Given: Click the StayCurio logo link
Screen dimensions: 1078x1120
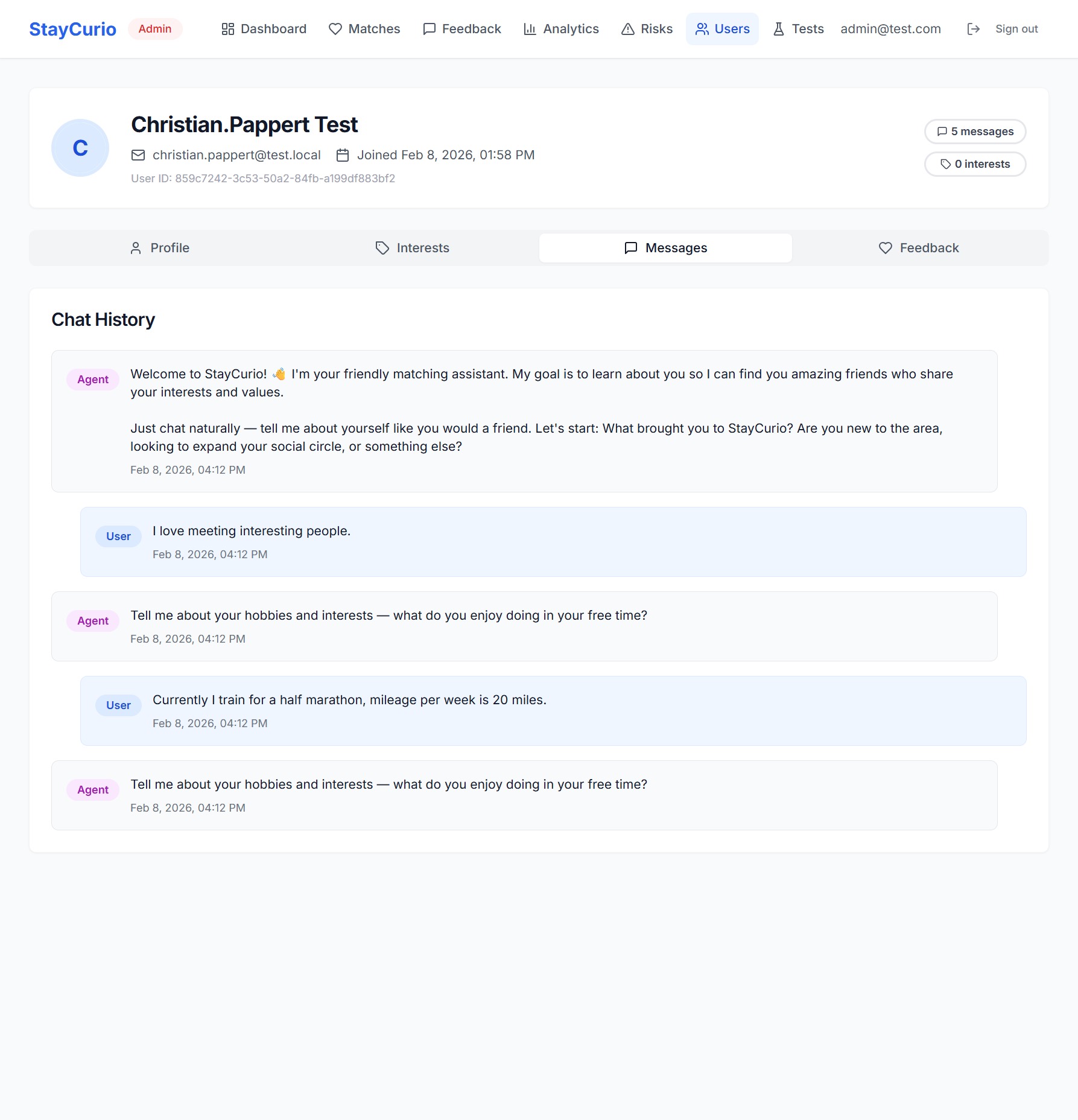Looking at the screenshot, I should [x=72, y=29].
